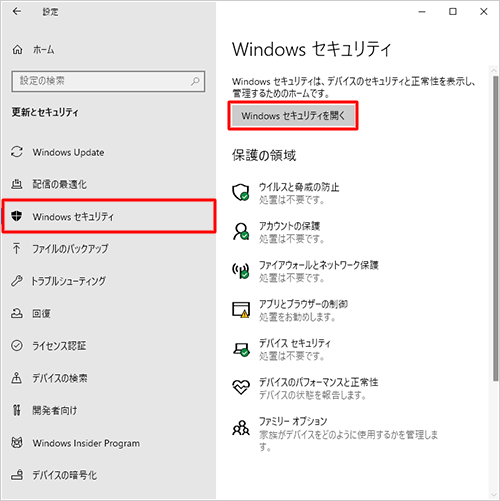Image resolution: width=500 pixels, height=501 pixels.
Task: Click the ファイルのバックアップ arrow icon
Action: point(17,248)
